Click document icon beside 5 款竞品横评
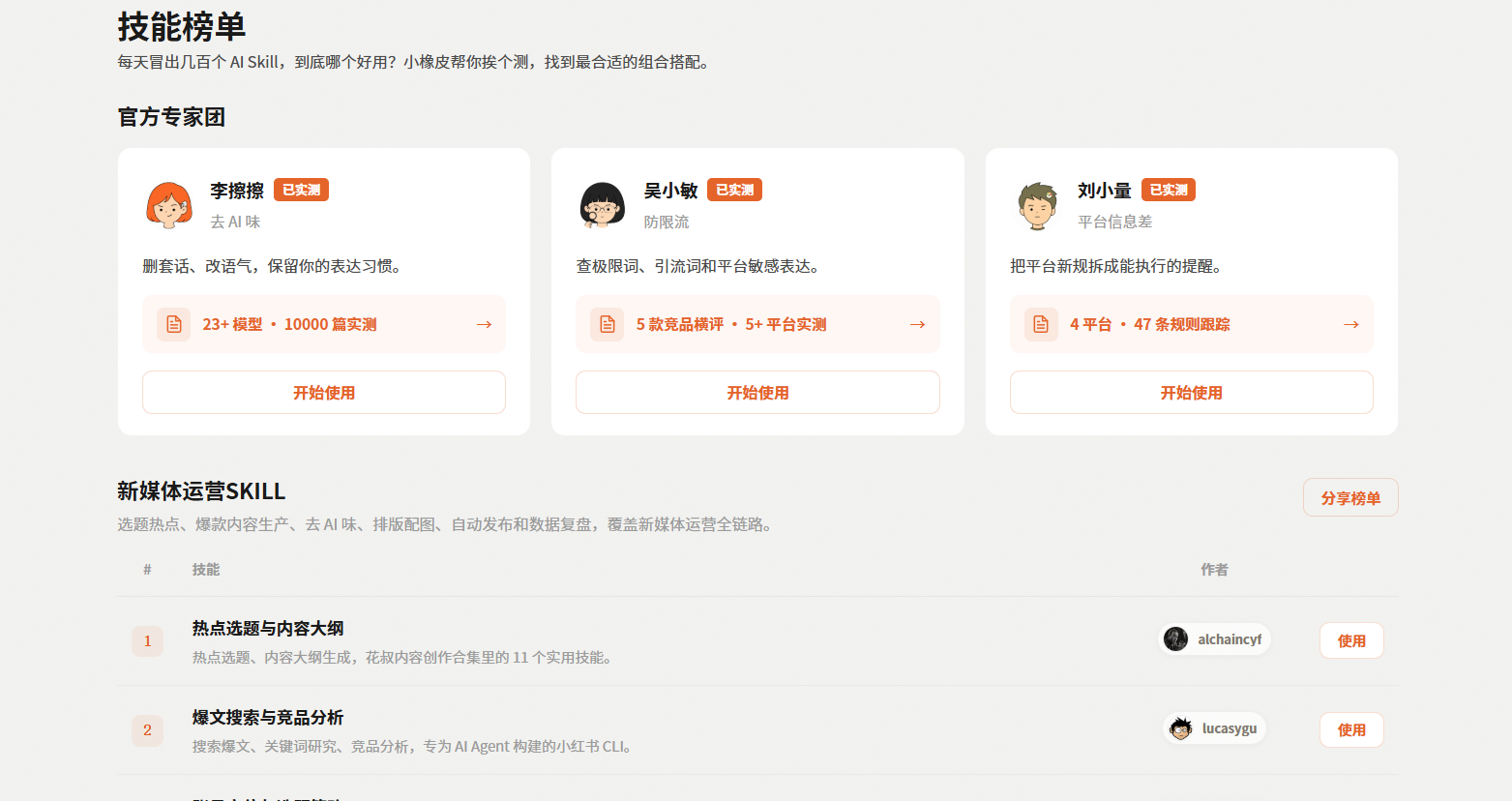 (608, 324)
